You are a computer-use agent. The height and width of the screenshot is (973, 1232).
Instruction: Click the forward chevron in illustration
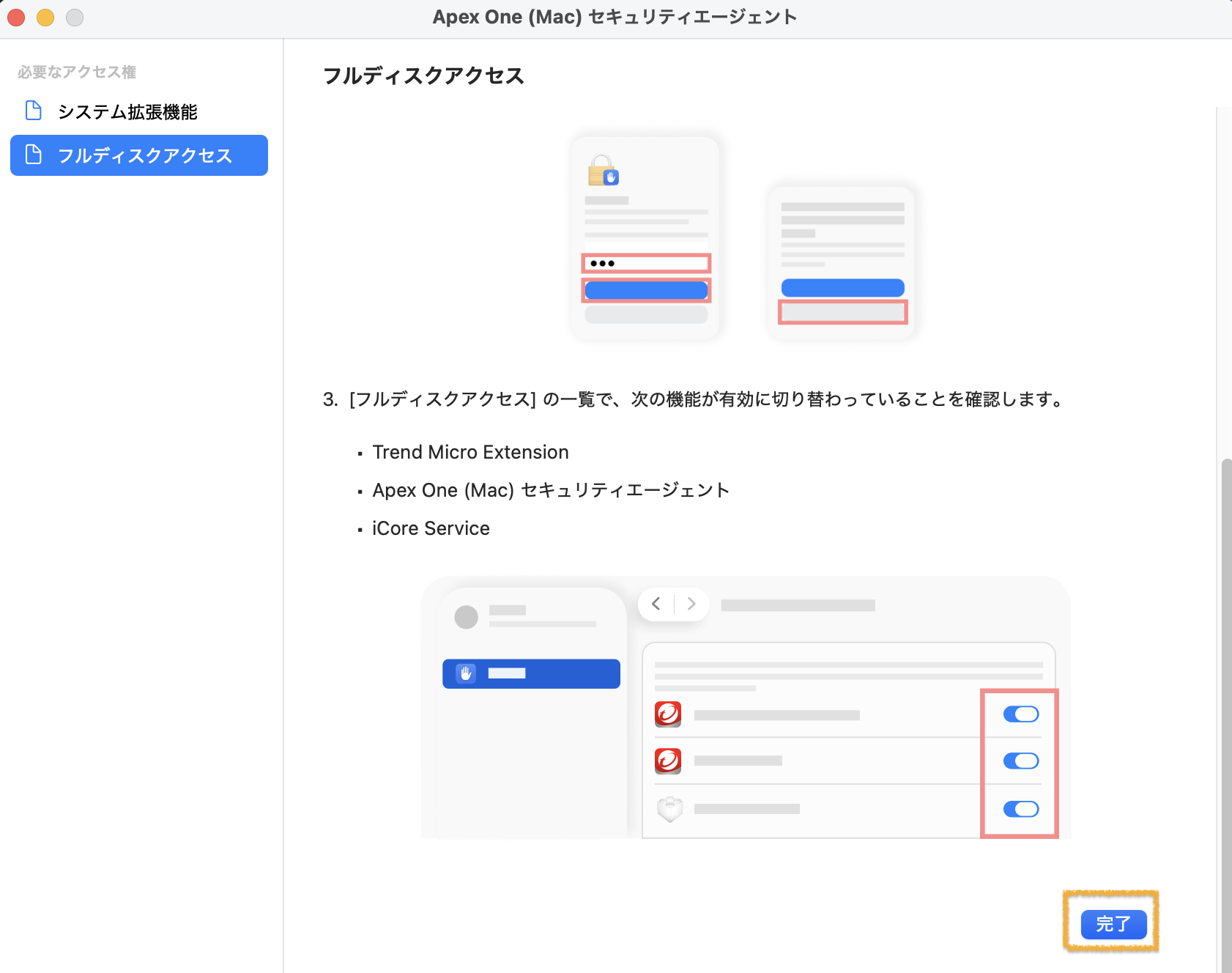click(x=691, y=604)
